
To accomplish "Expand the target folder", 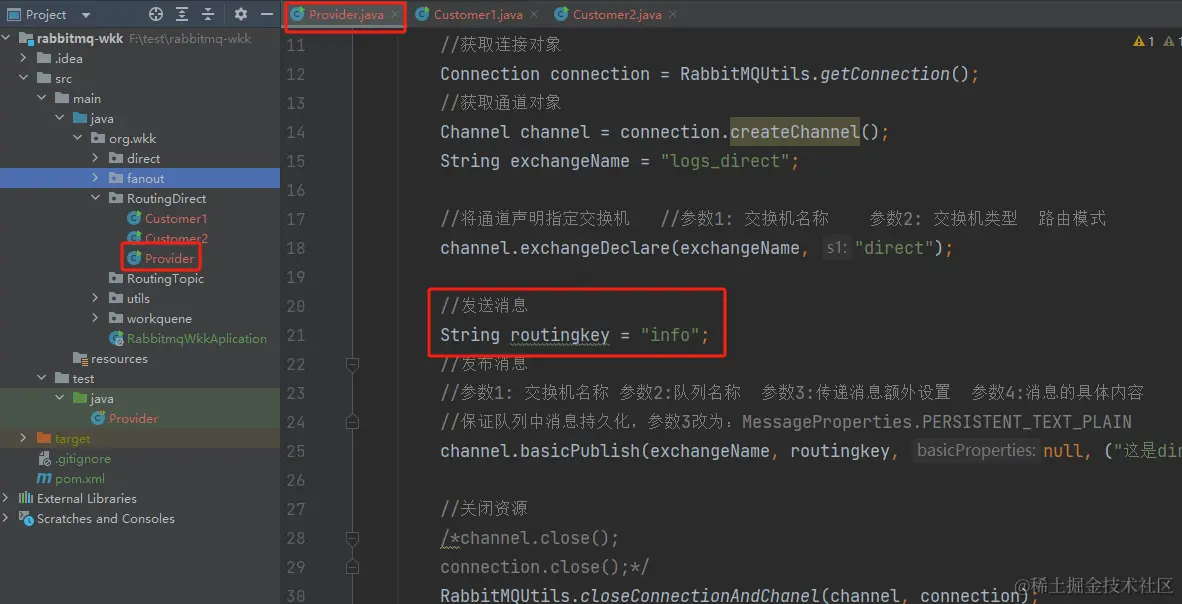I will [23, 438].
